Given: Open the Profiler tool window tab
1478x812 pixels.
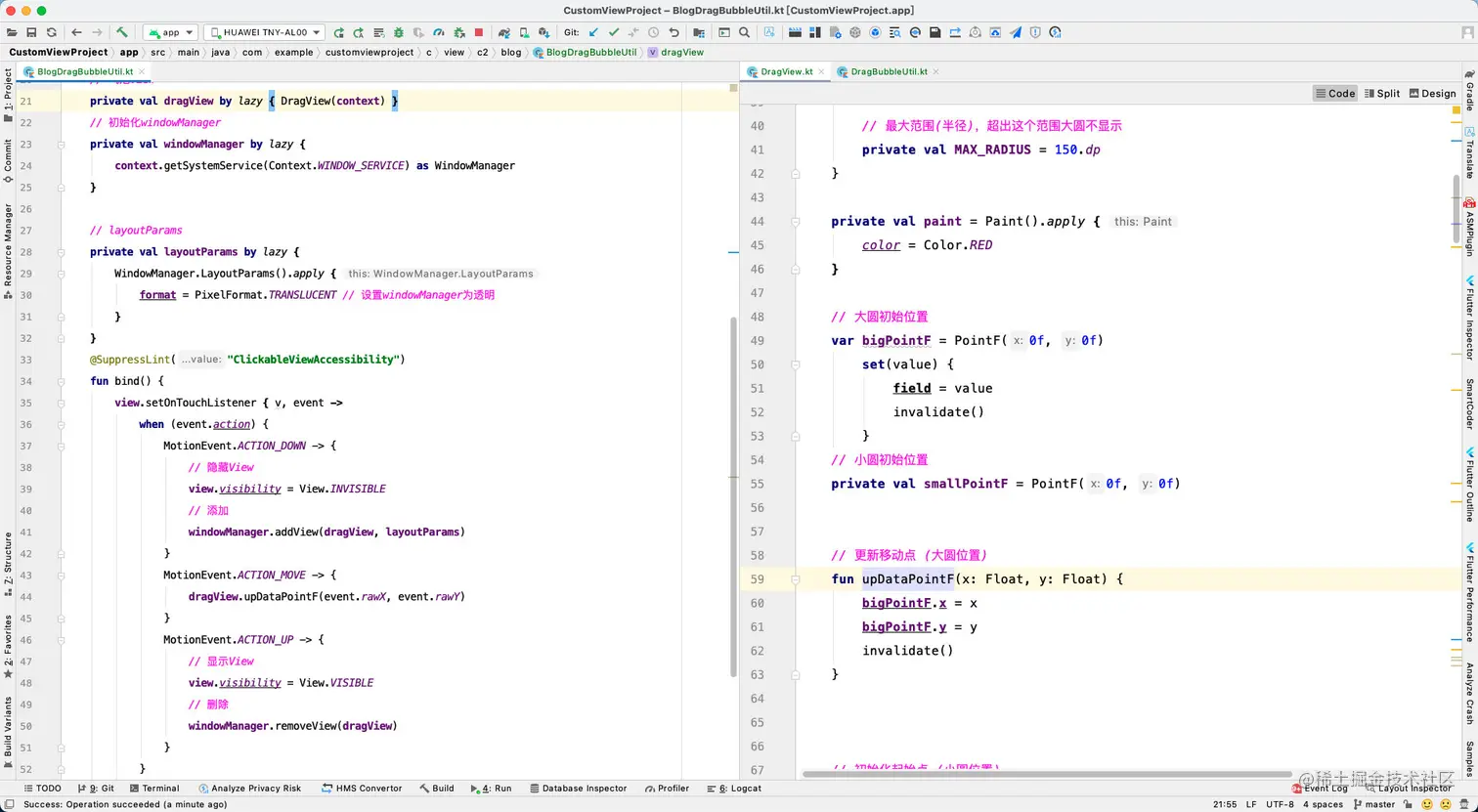Looking at the screenshot, I should [x=666, y=788].
